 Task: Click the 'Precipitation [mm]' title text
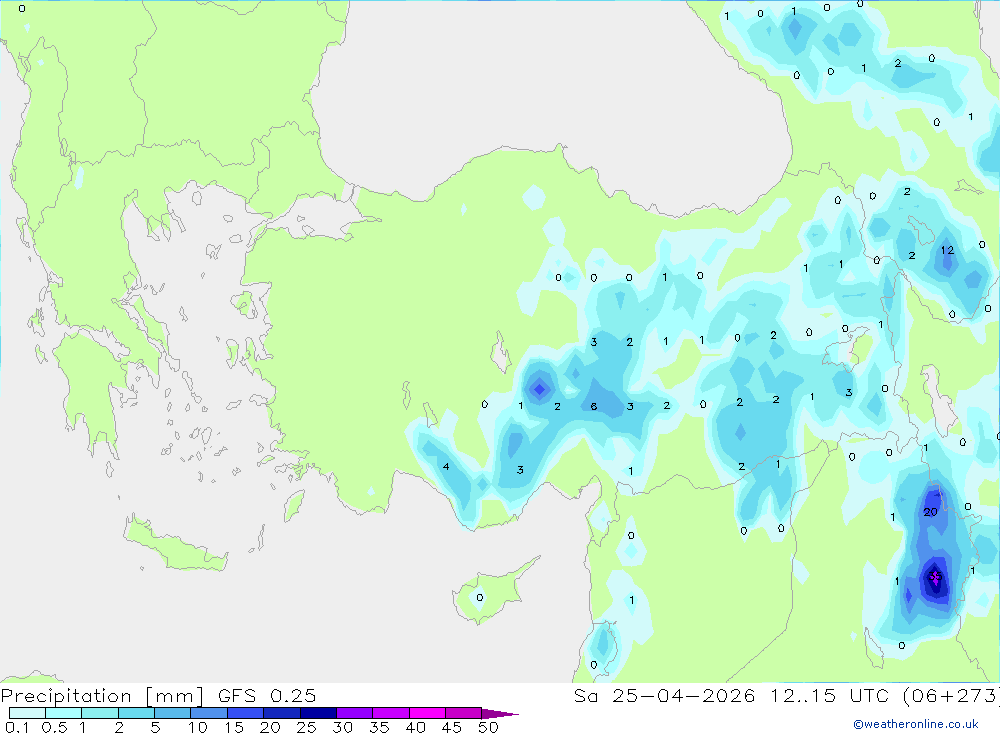(x=102, y=696)
